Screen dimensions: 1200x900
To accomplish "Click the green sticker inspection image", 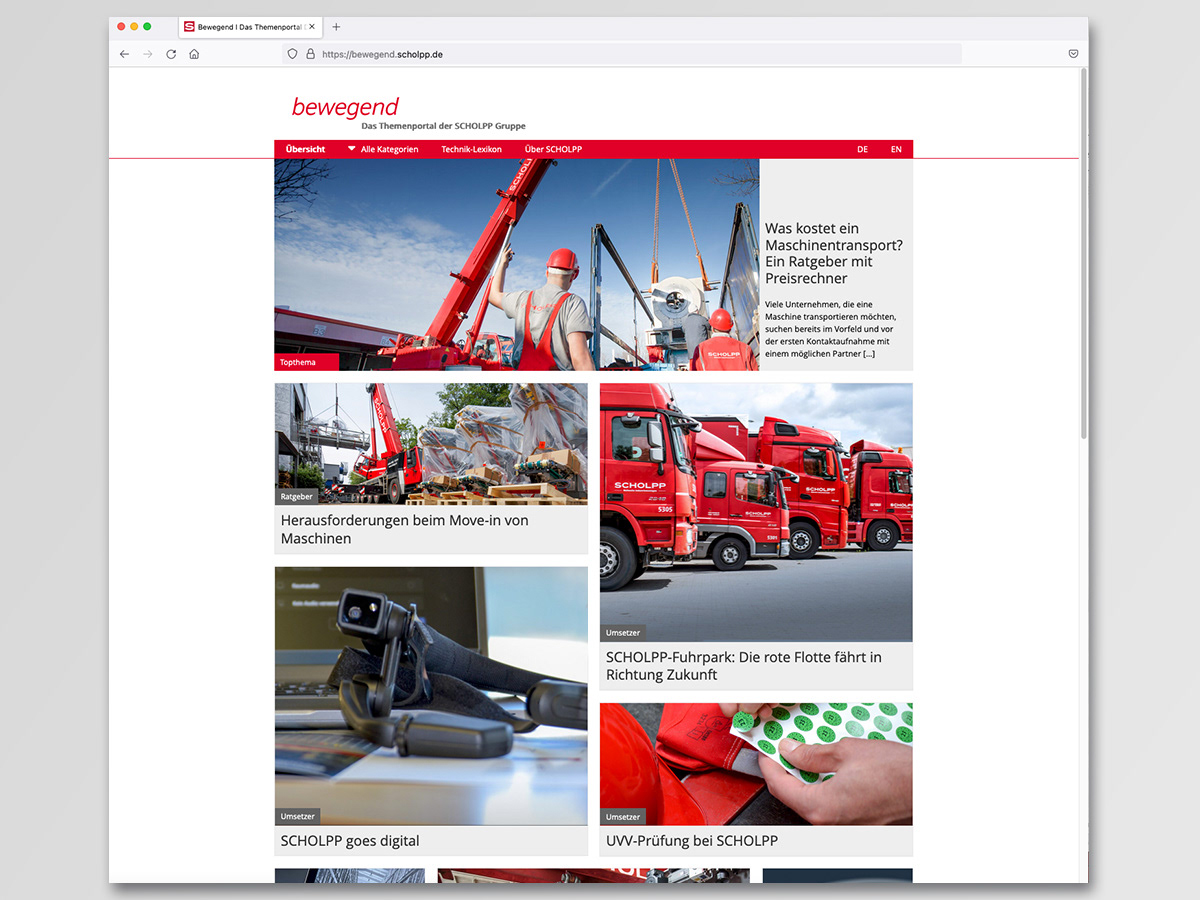I will (756, 764).
